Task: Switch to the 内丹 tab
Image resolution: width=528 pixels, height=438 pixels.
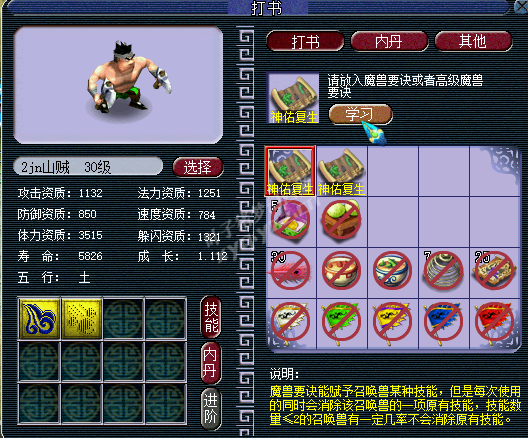Action: [x=389, y=42]
